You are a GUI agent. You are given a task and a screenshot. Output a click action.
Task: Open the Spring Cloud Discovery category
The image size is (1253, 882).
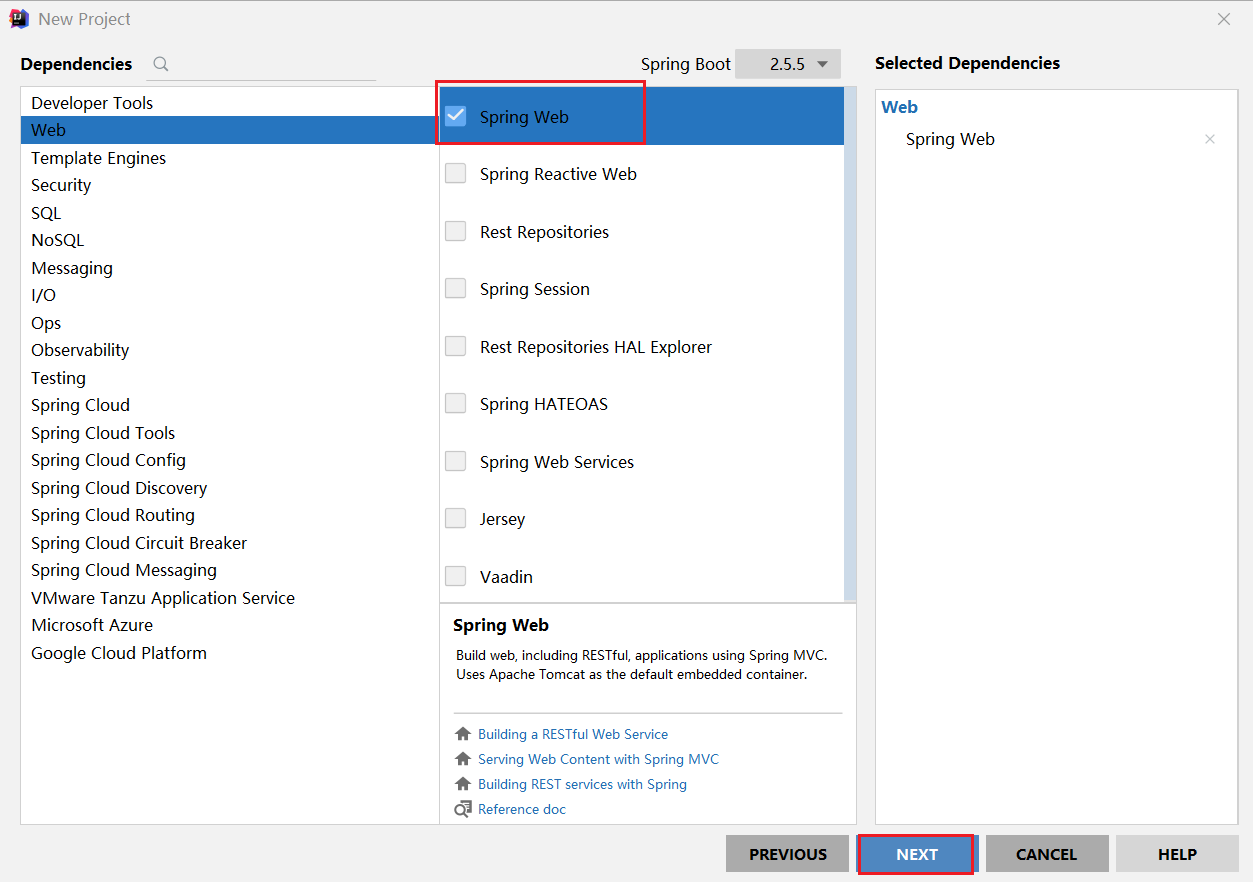(119, 488)
